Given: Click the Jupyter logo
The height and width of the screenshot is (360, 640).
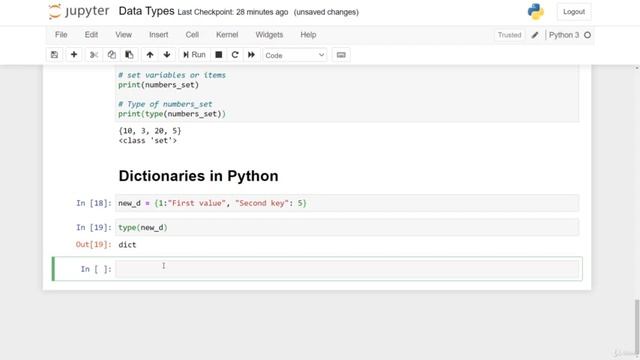Looking at the screenshot, I should 79,11.
